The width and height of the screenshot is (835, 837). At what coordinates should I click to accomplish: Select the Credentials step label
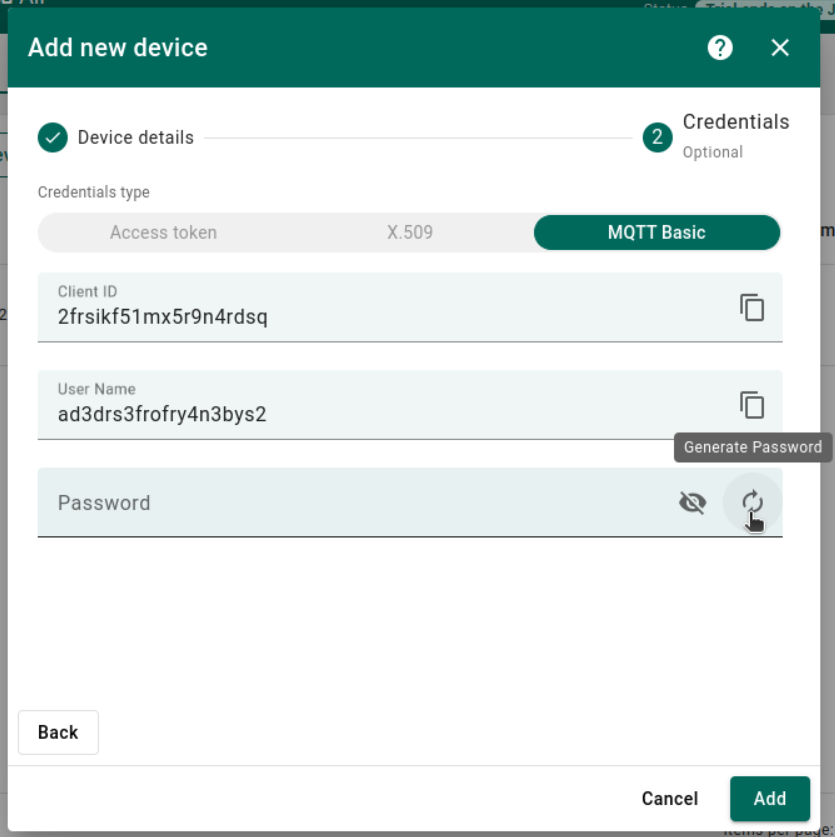click(x=735, y=123)
